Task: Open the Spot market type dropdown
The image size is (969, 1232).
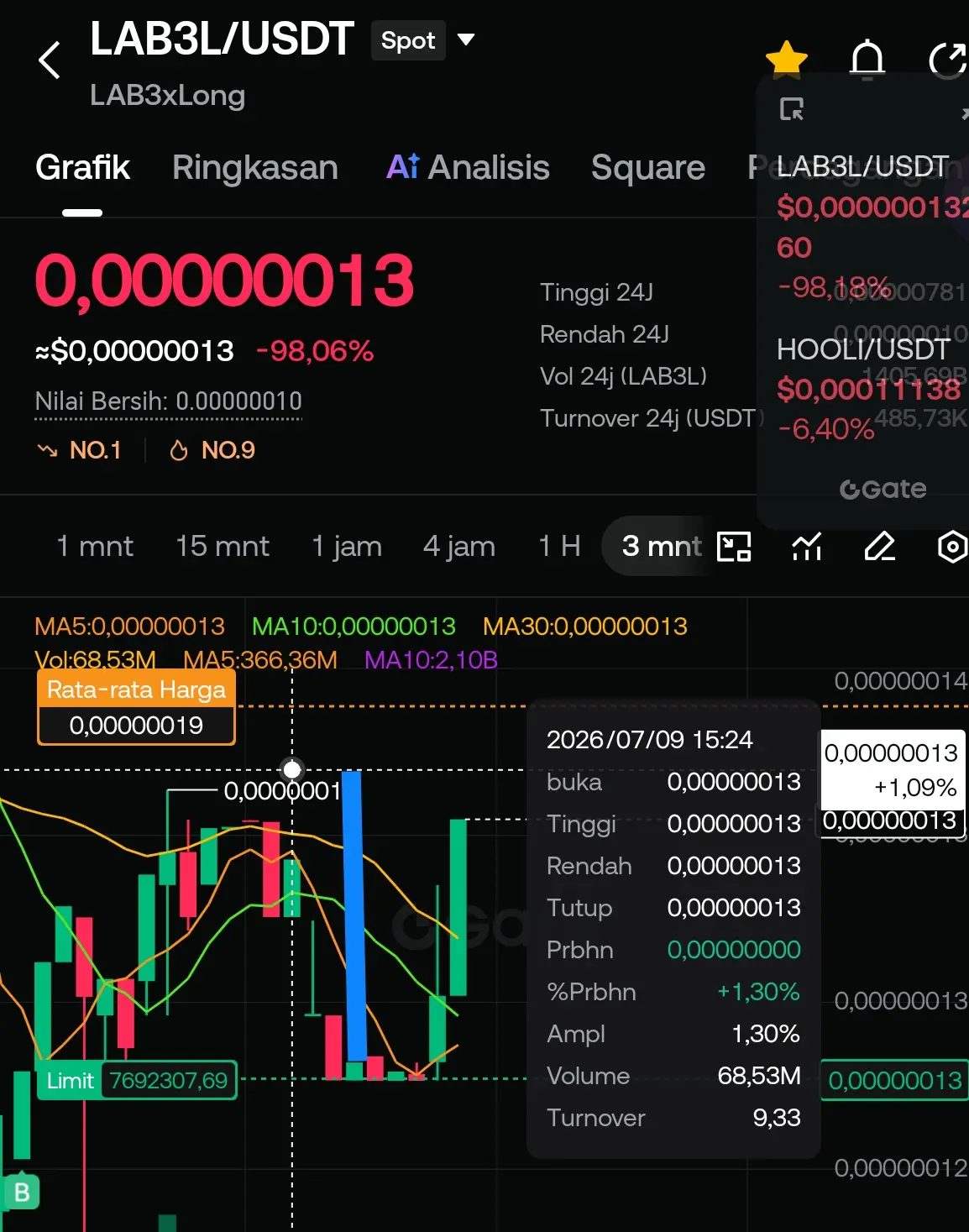Action: [x=424, y=40]
